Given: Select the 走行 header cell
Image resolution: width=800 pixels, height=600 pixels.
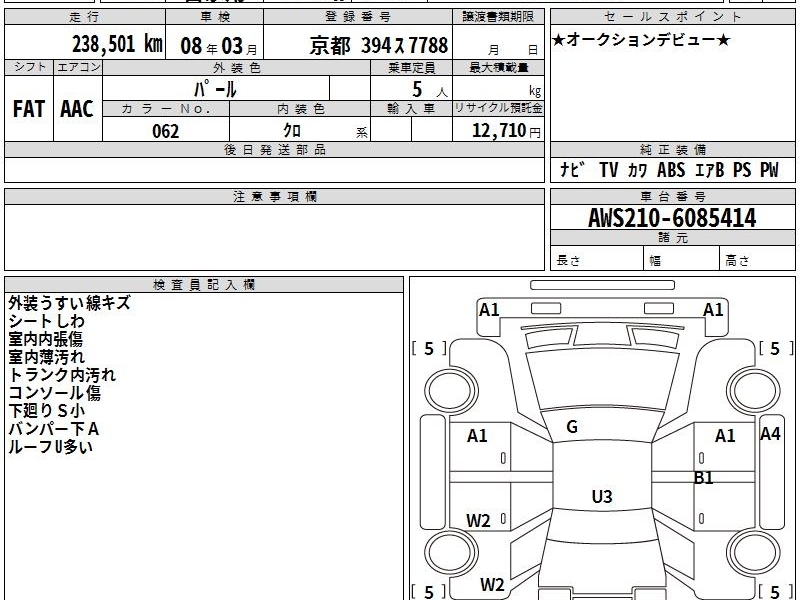Looking at the screenshot, I should click(x=85, y=17).
